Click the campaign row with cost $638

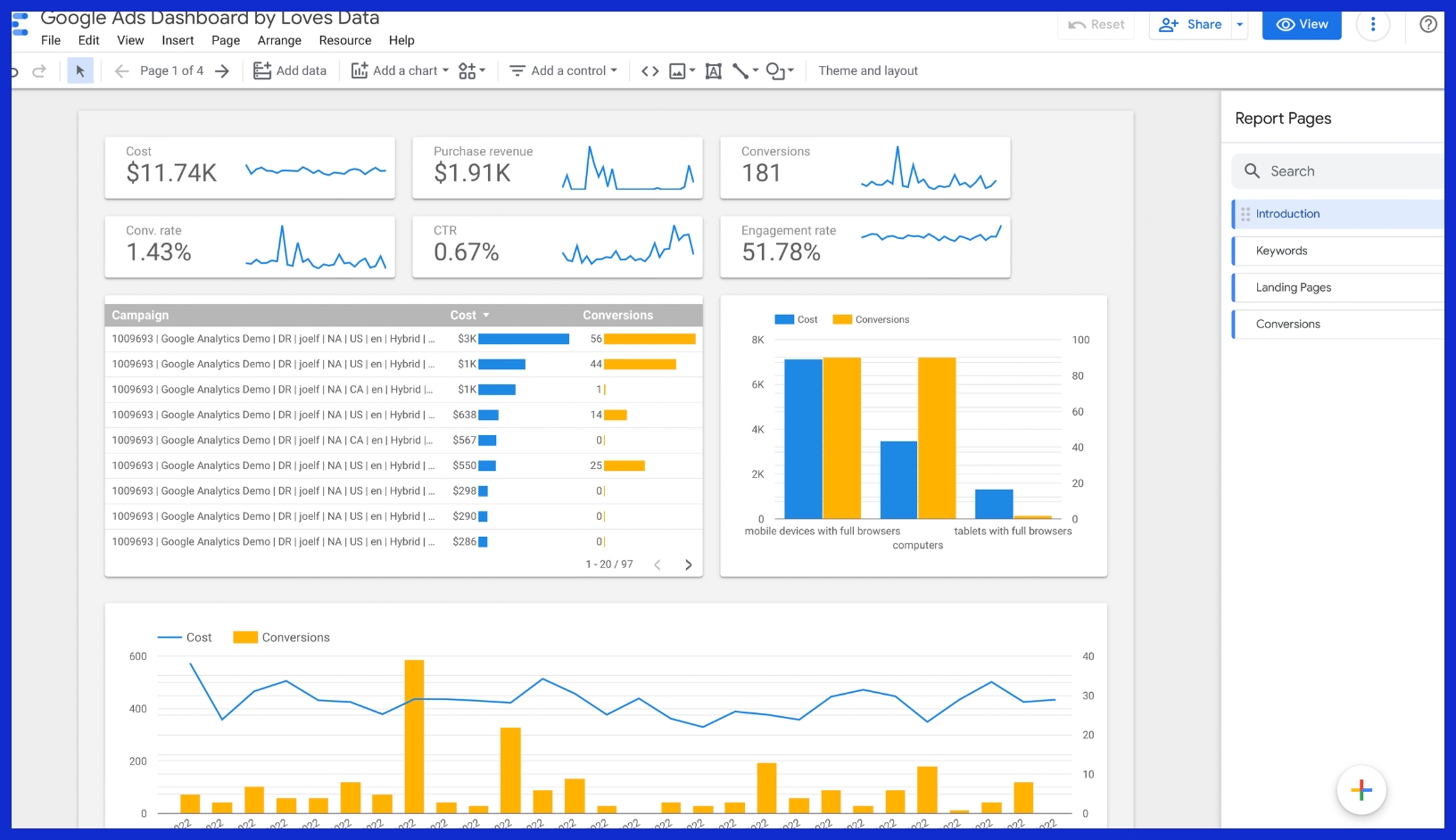[x=403, y=415]
